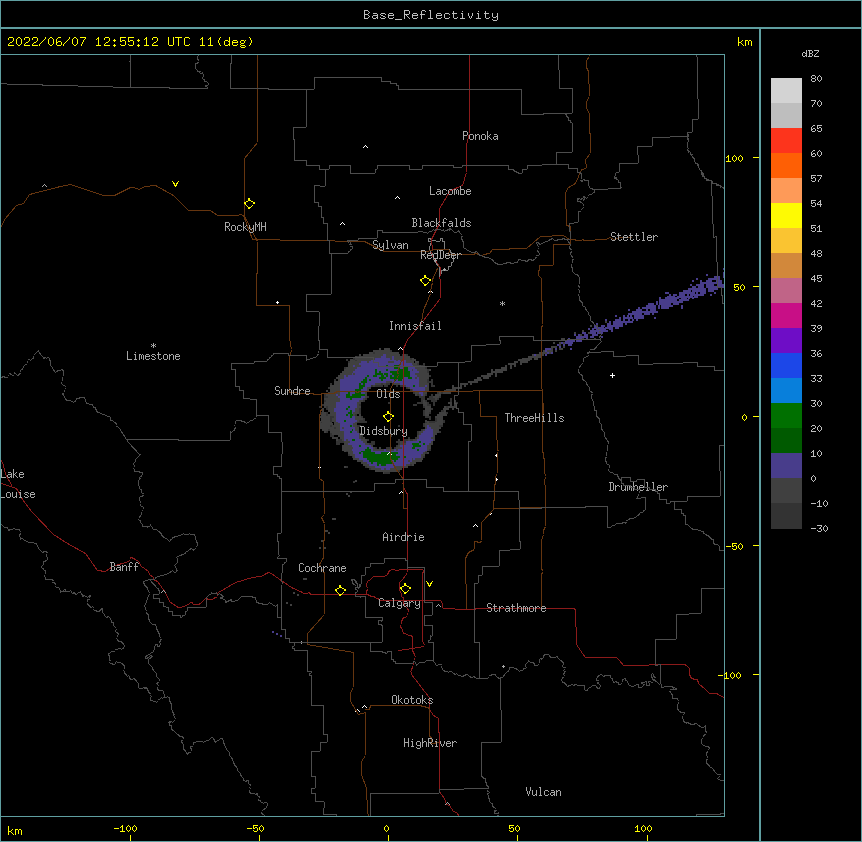Click the HighRiver town label

[430, 743]
